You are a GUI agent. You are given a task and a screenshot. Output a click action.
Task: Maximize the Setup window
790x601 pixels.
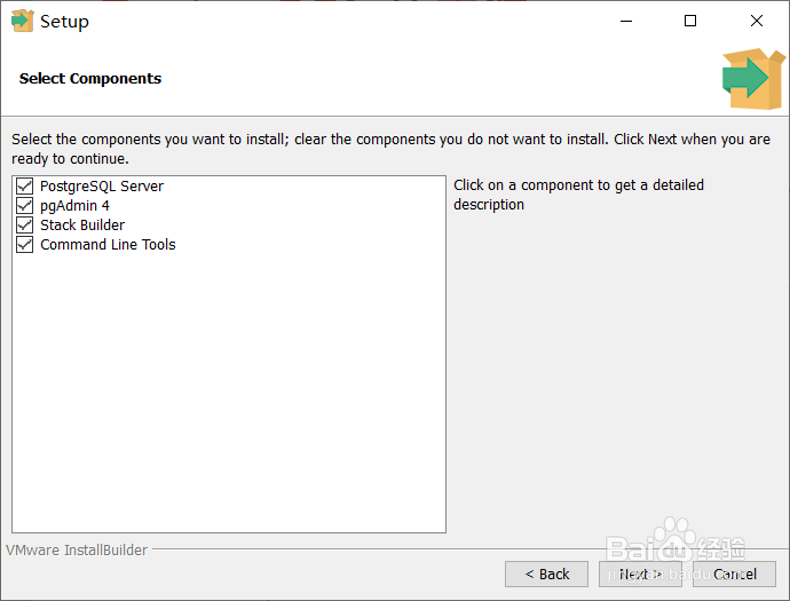tap(690, 21)
